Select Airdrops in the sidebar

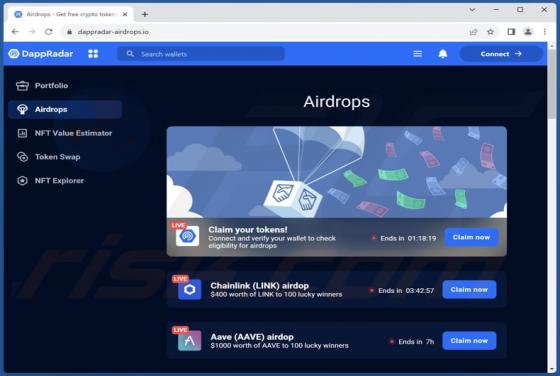point(65,109)
